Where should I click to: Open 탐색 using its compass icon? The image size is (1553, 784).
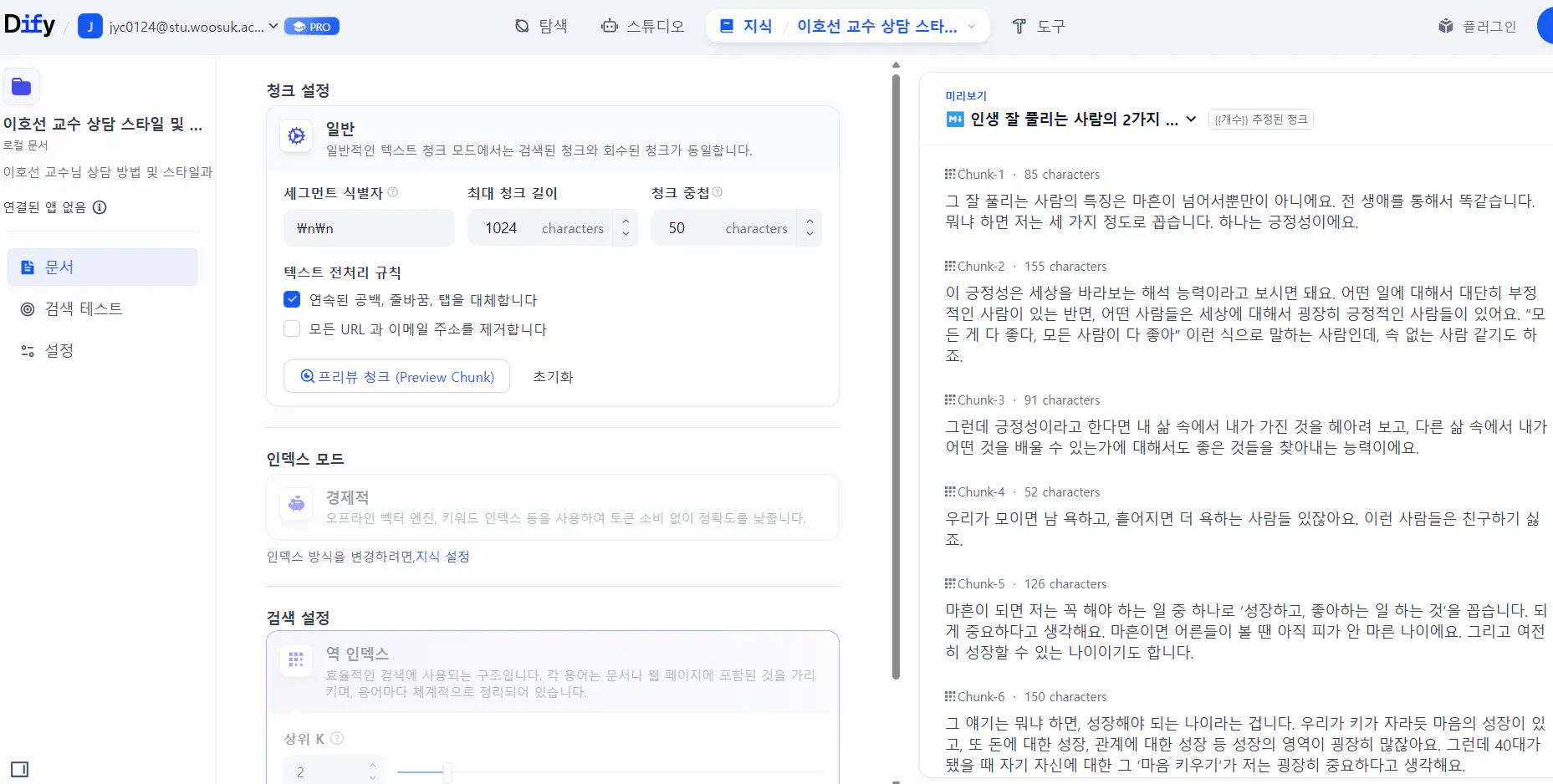tap(521, 26)
